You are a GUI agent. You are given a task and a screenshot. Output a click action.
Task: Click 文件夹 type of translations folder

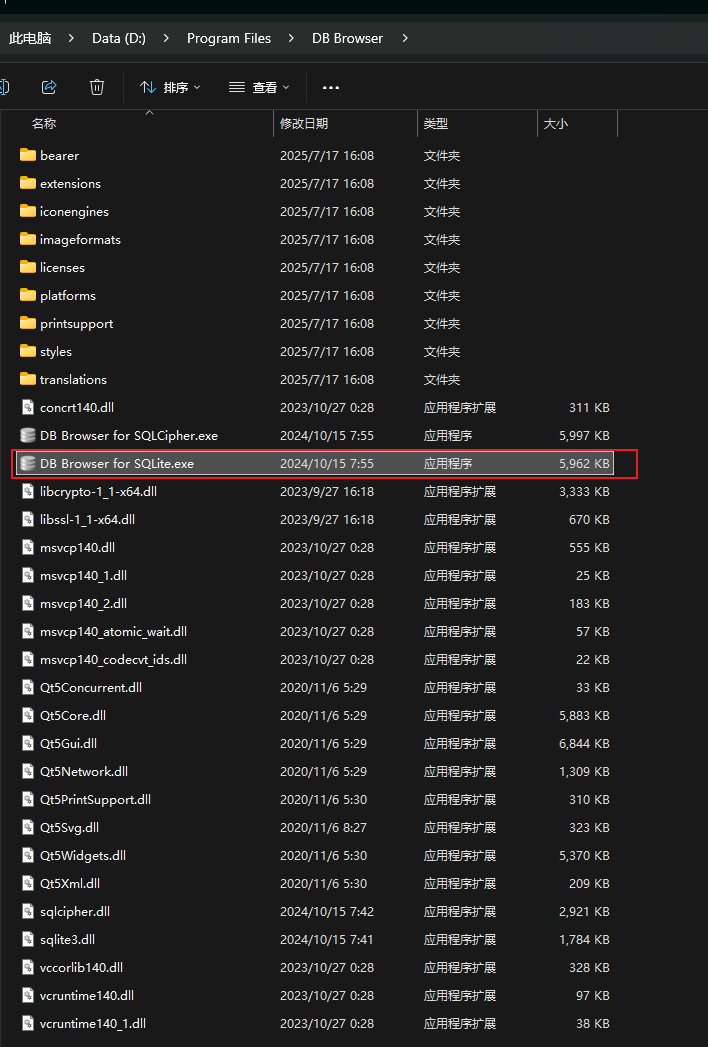click(441, 379)
